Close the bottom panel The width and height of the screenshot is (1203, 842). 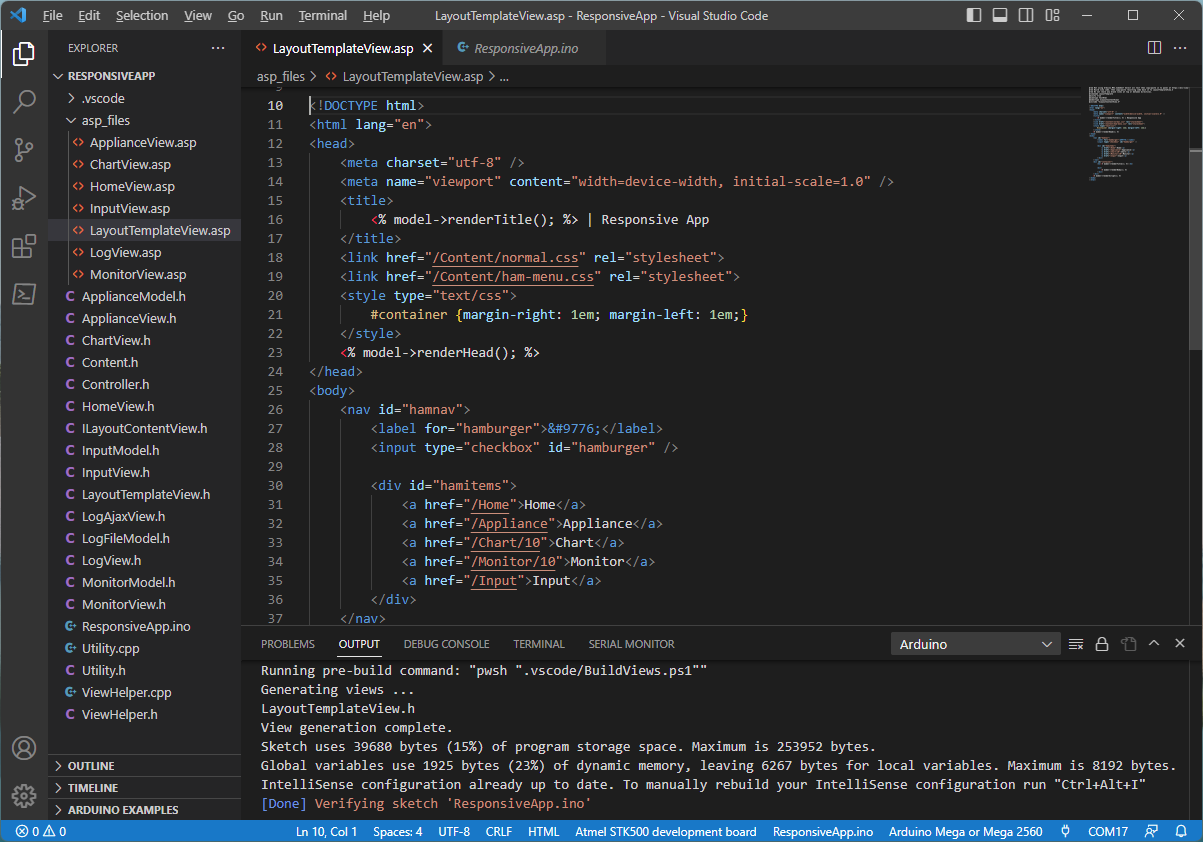coord(1180,644)
